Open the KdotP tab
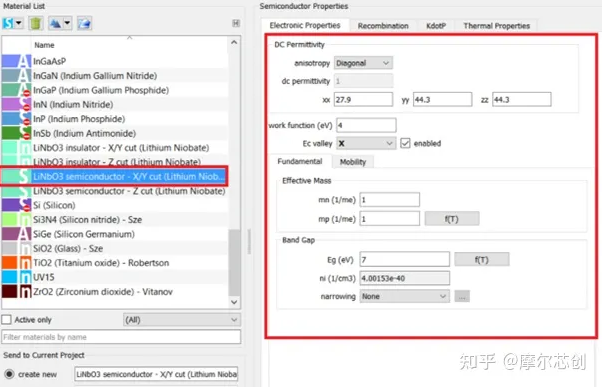The width and height of the screenshot is (602, 387). (436, 26)
